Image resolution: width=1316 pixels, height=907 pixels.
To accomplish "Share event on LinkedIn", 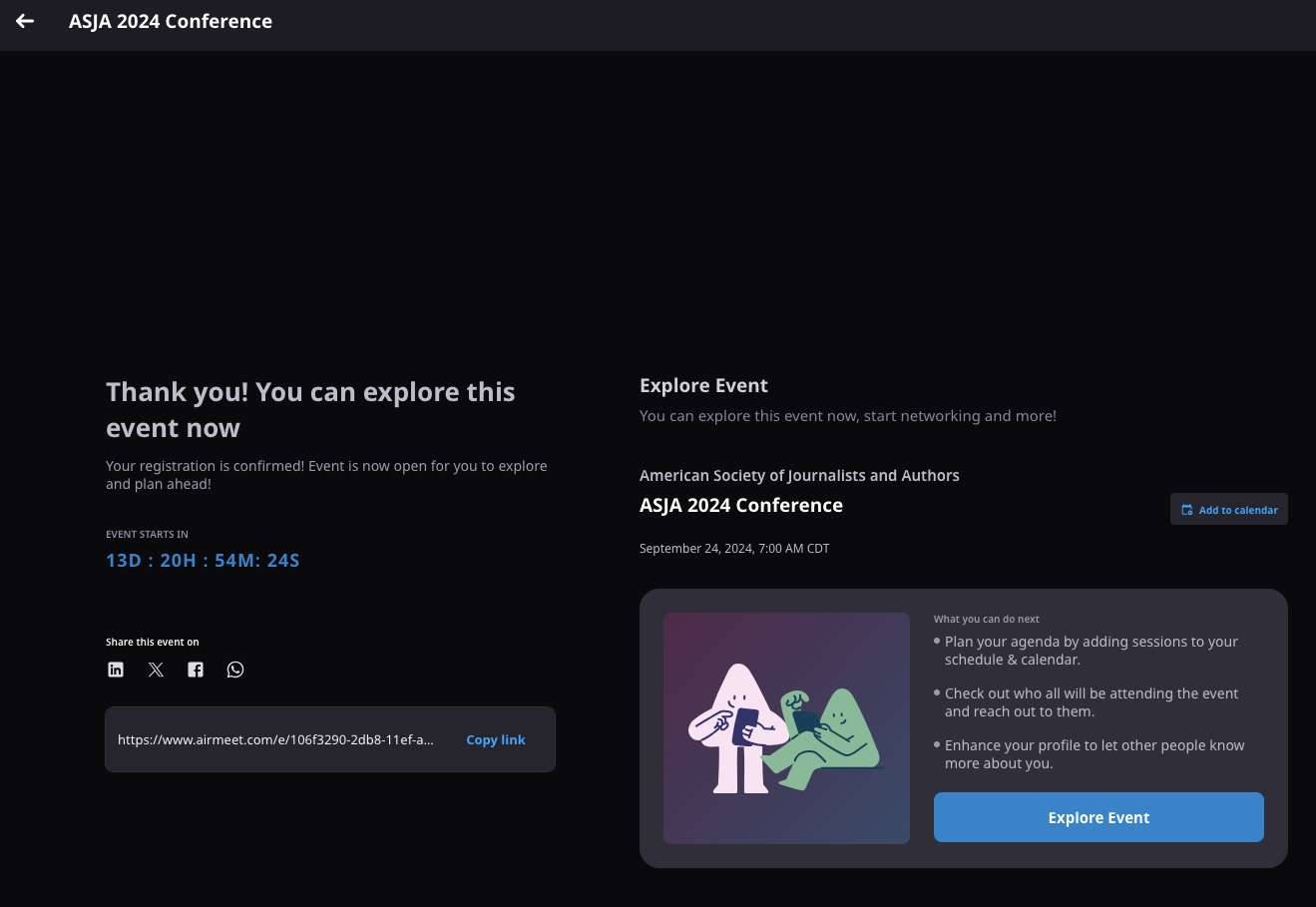I will click(116, 670).
